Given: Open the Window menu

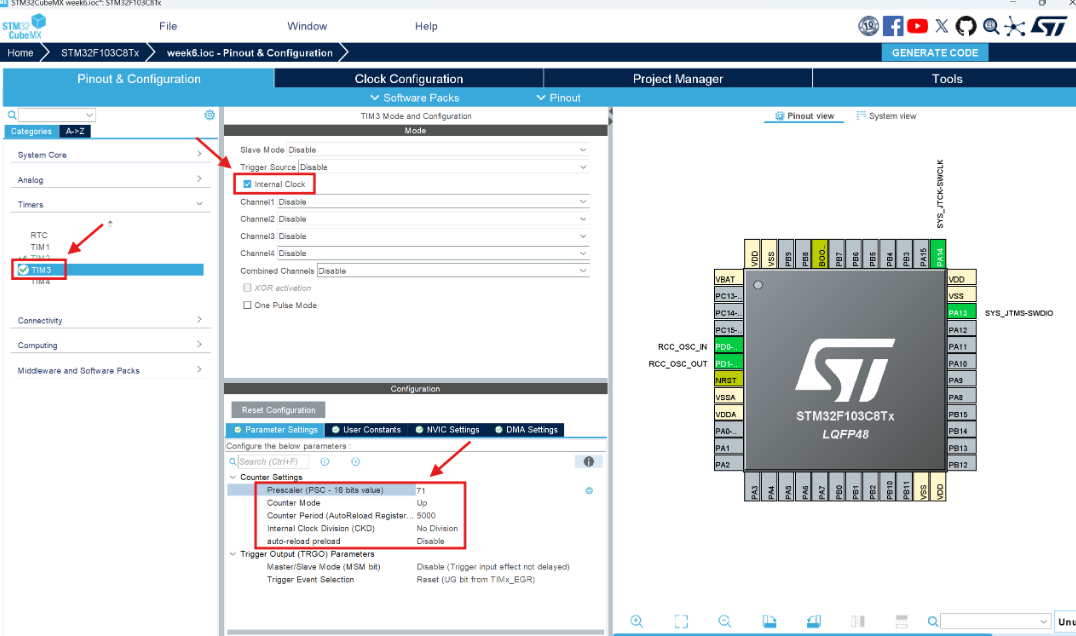Looking at the screenshot, I should click(x=307, y=26).
